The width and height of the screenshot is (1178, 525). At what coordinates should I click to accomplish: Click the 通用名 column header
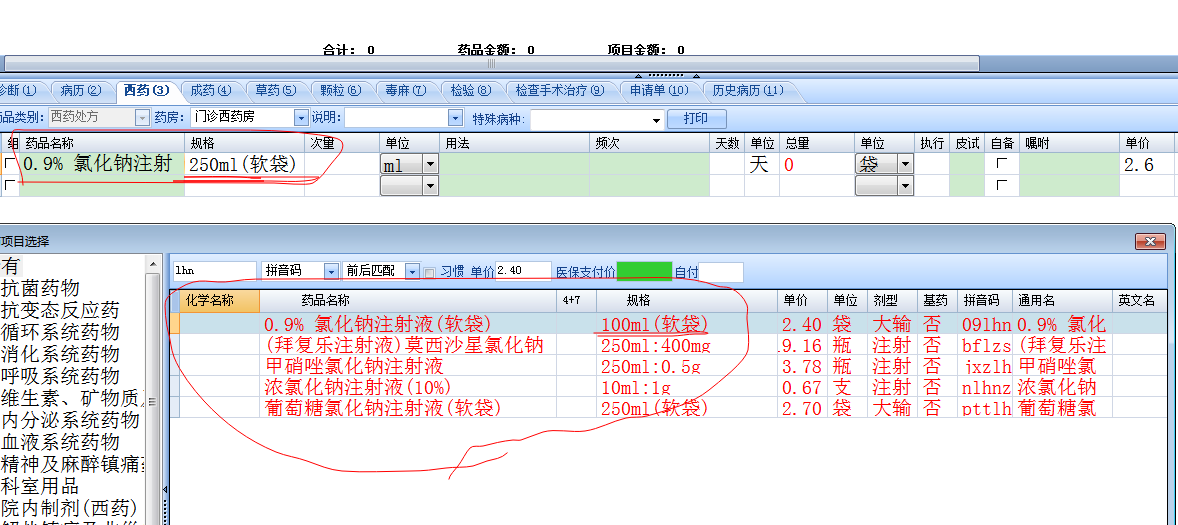[x=1062, y=301]
